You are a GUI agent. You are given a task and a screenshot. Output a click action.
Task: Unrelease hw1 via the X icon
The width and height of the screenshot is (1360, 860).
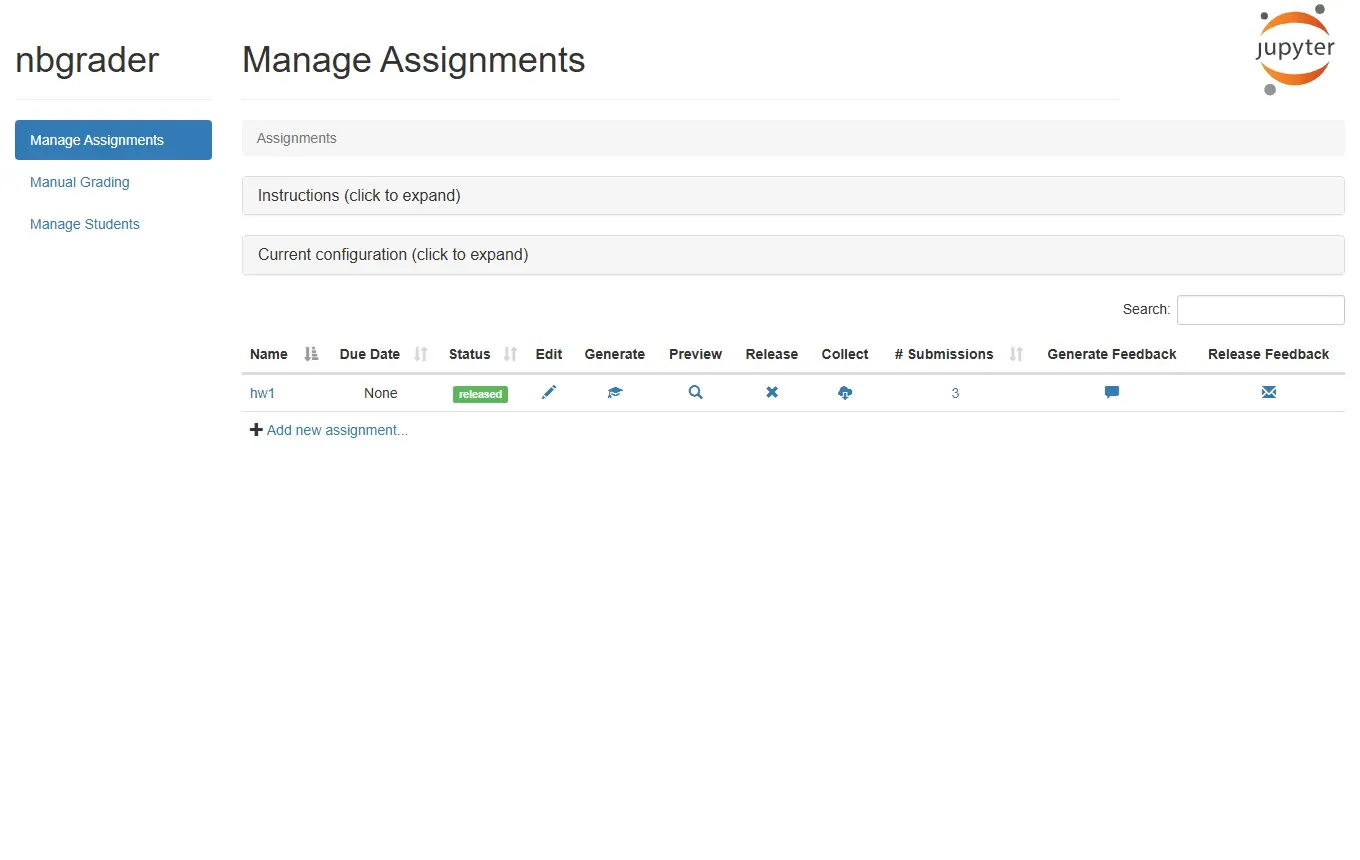(x=772, y=393)
